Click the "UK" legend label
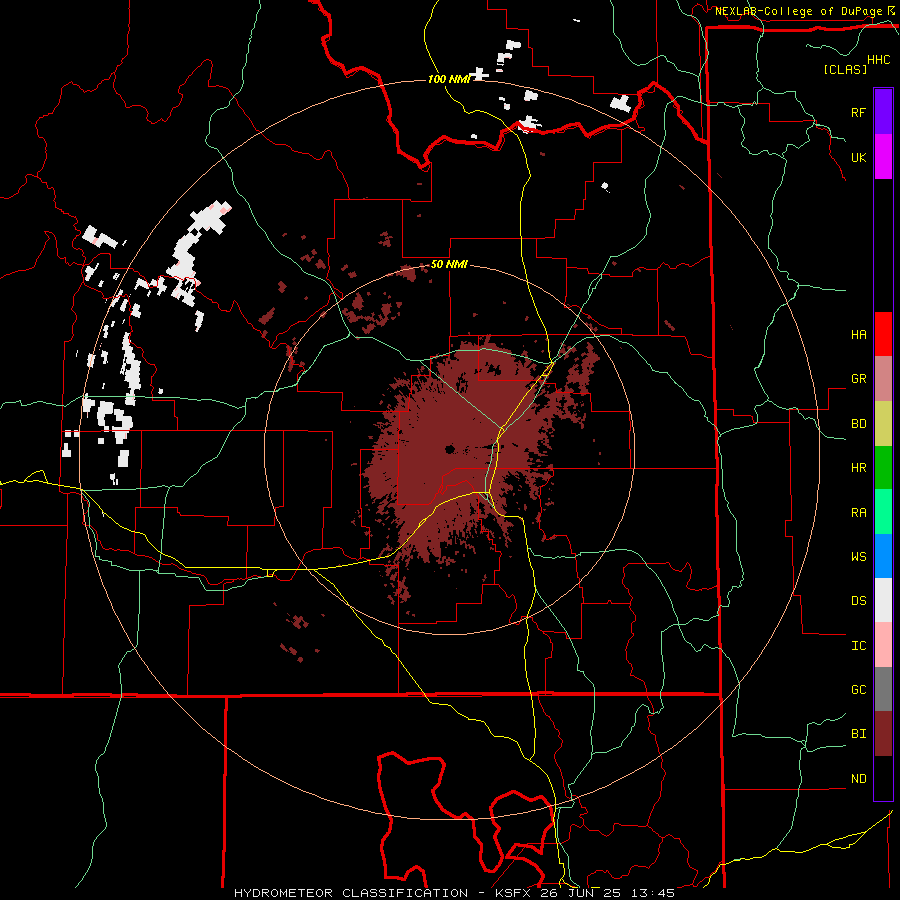This screenshot has height=900, width=900. [858, 157]
